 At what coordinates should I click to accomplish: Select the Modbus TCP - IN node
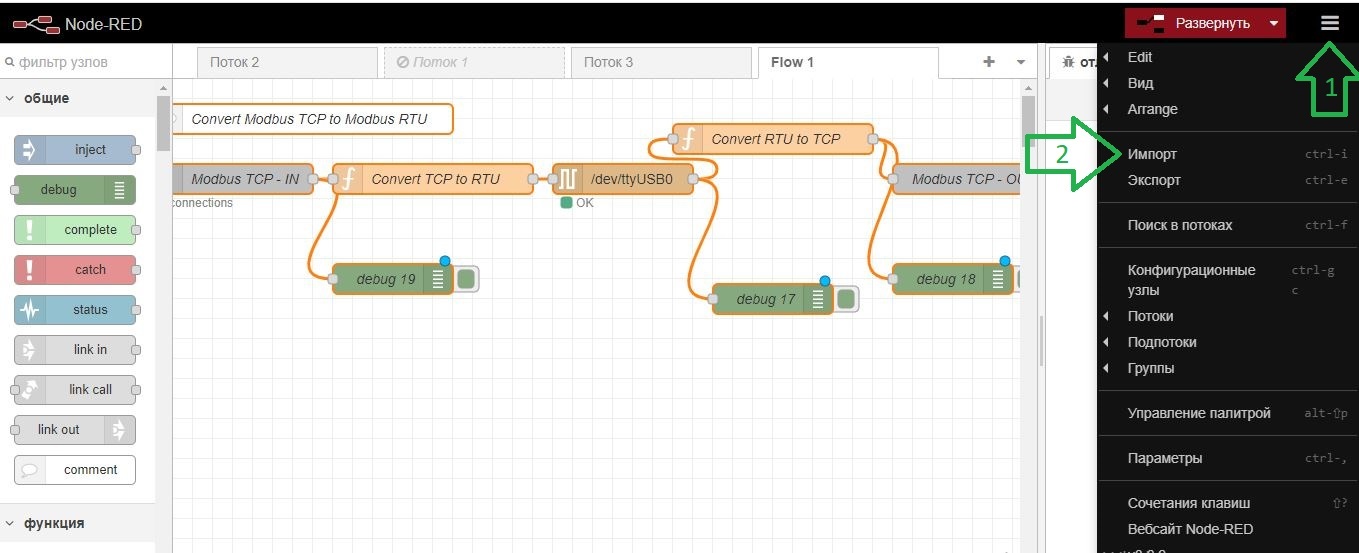tap(243, 179)
